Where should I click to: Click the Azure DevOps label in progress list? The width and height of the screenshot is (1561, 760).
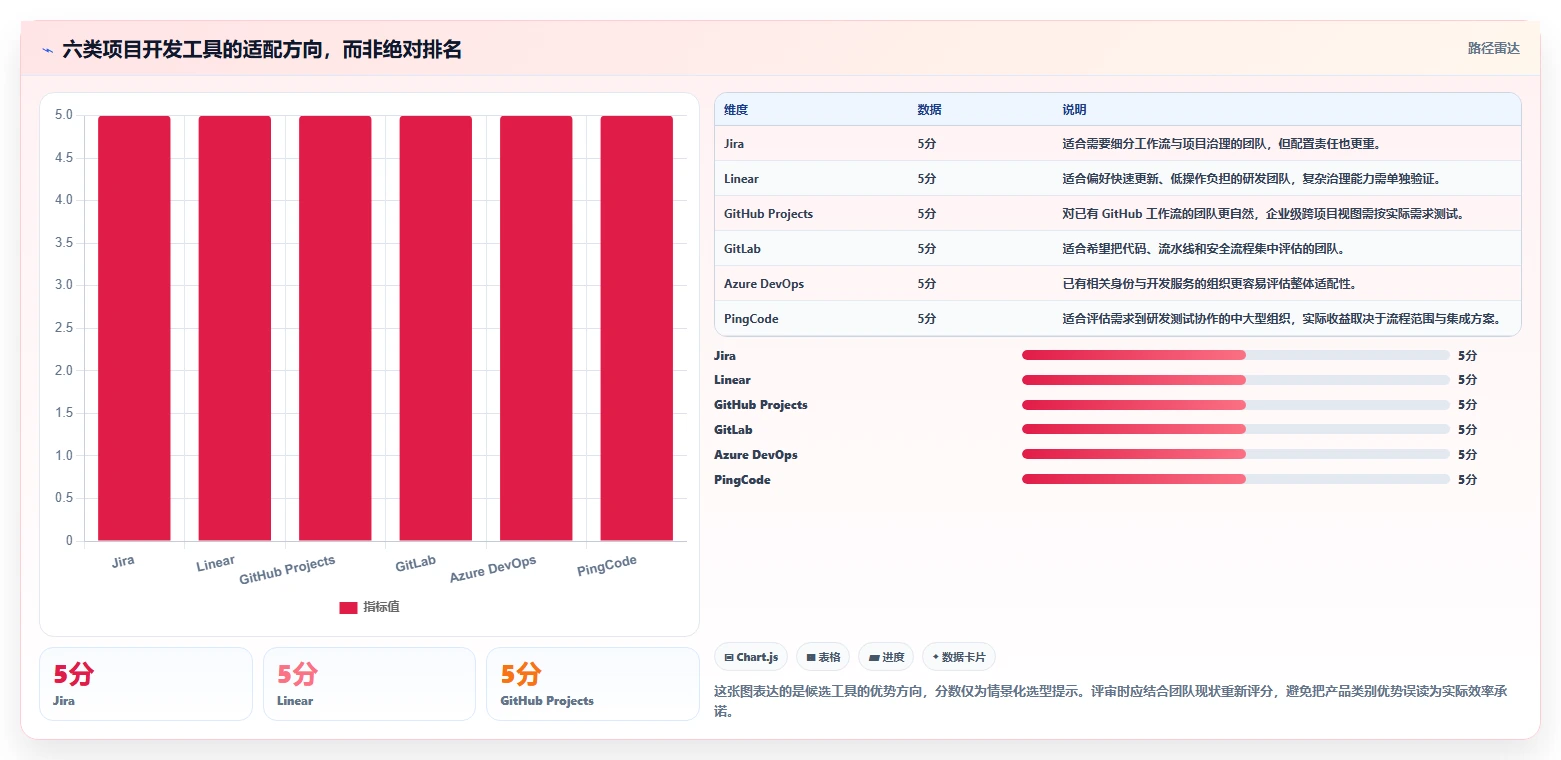click(x=756, y=454)
